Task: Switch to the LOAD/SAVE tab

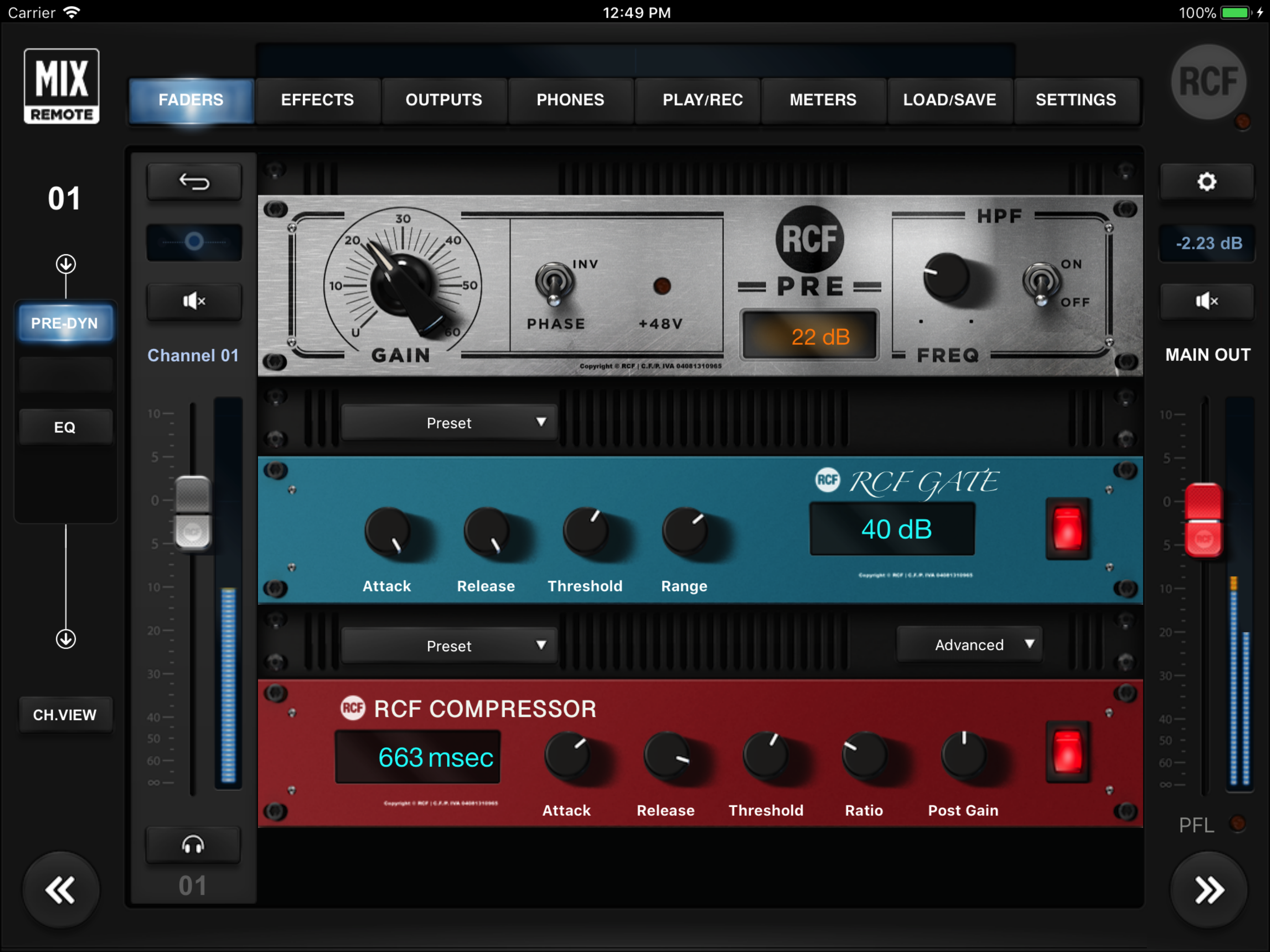Action: coord(950,100)
